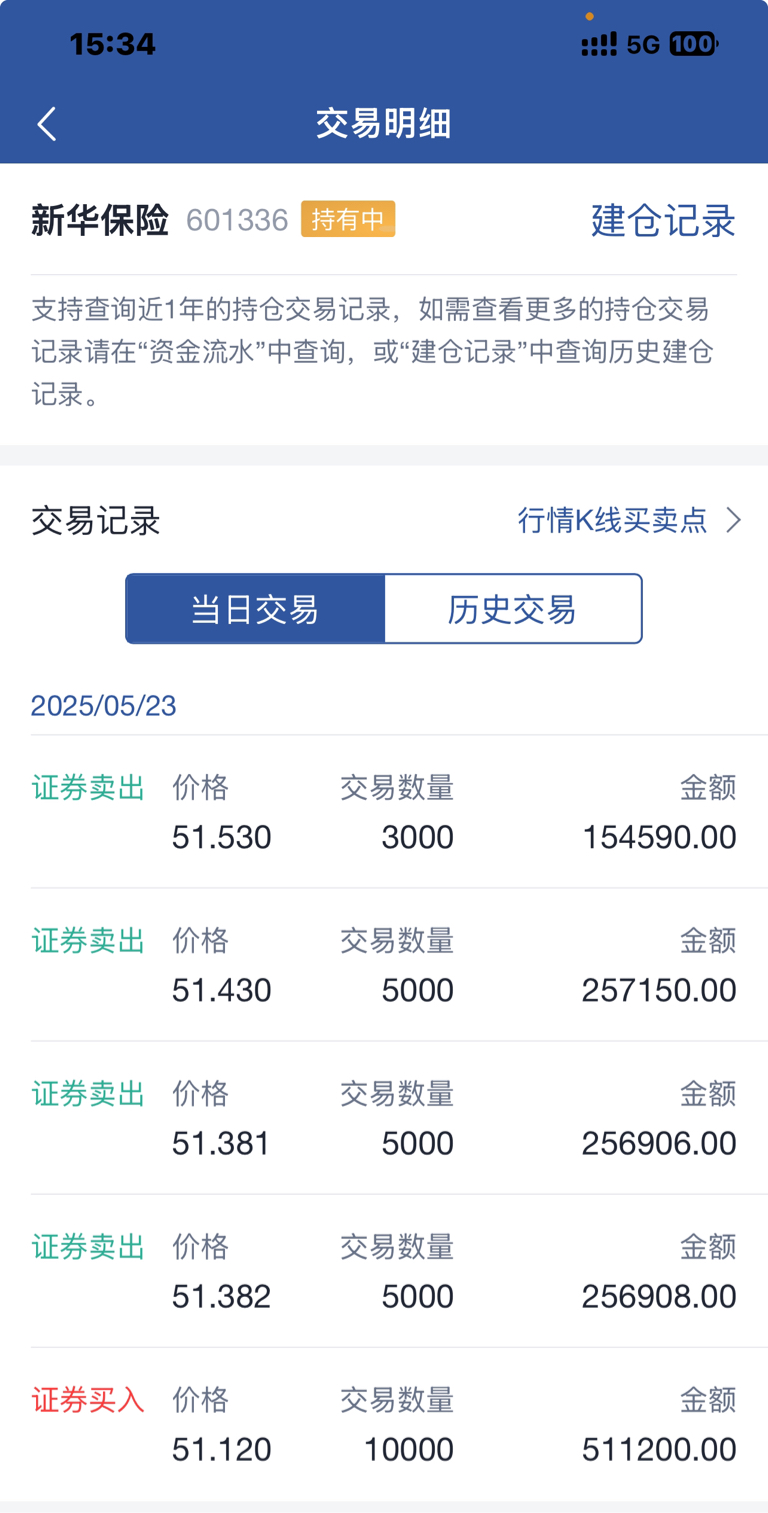Open 建仓记录 link
Screen dimensions: 768x1513
pos(663,220)
